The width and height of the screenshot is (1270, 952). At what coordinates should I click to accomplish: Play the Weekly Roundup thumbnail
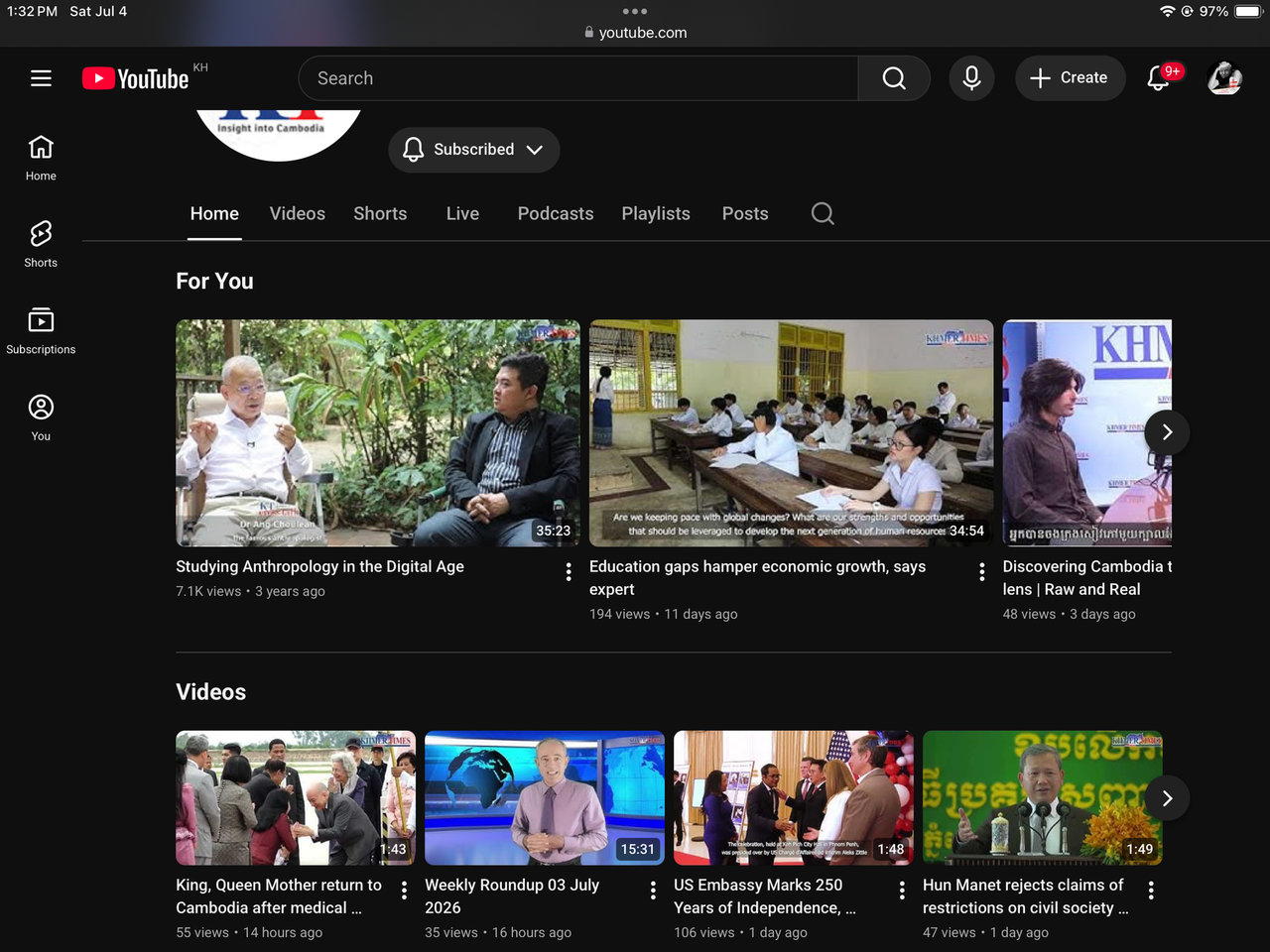(x=545, y=798)
